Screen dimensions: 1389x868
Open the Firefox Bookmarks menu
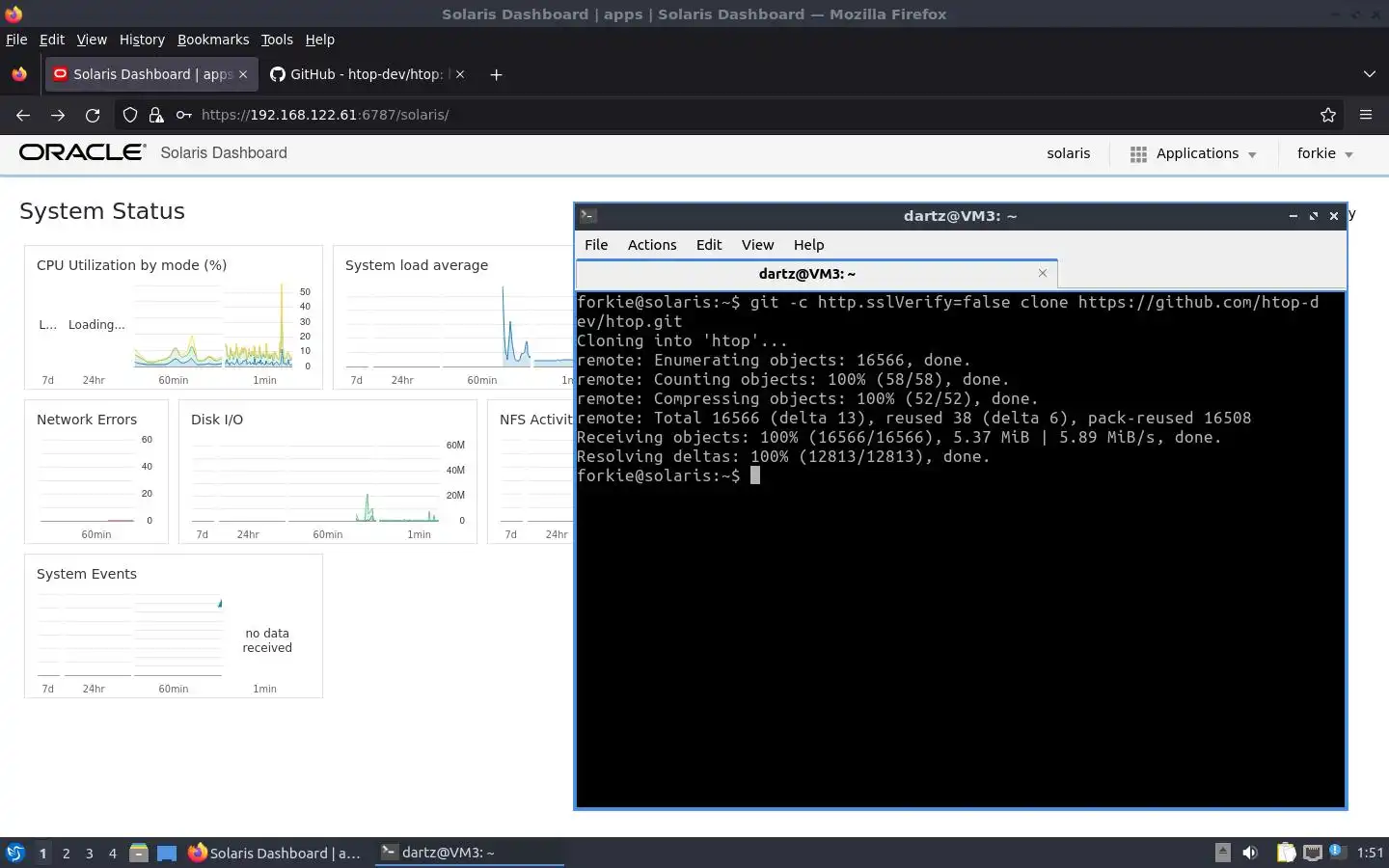213,40
